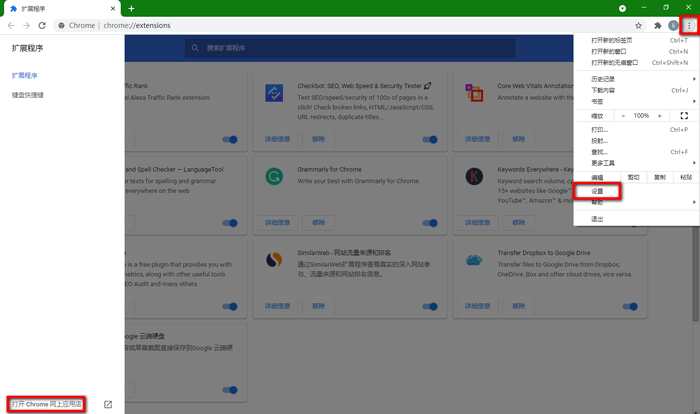
Task: Disable the Alexa Traffic Rank extension toggle
Action: (230, 139)
